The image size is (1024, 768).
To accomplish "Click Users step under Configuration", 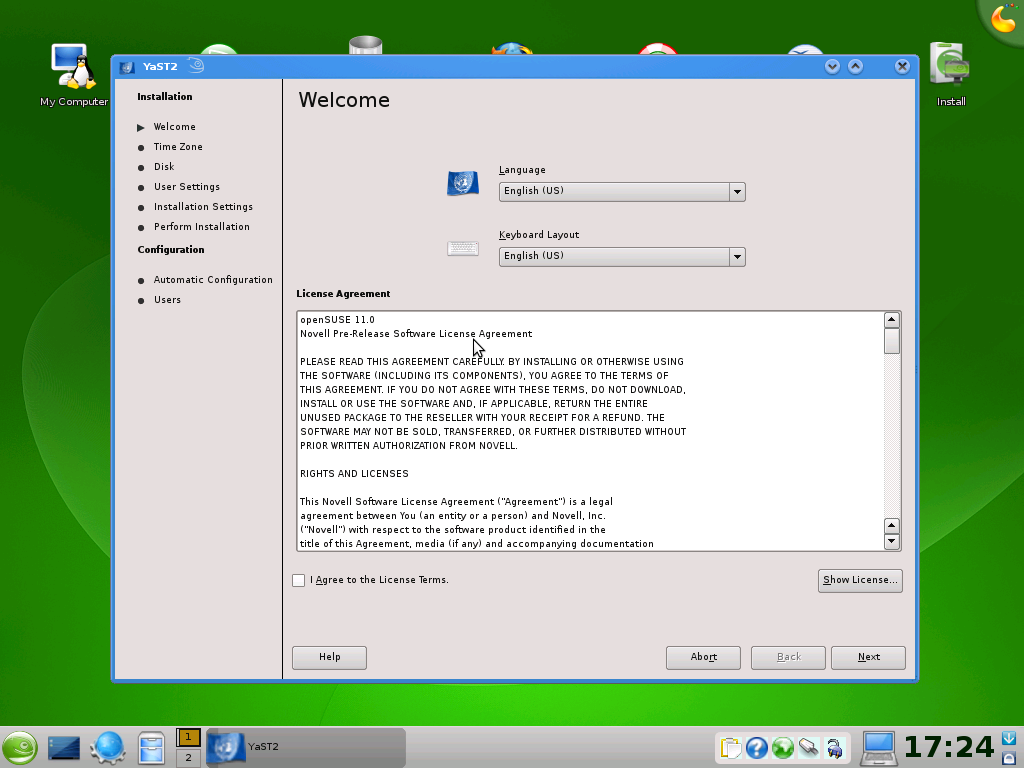I will point(167,300).
